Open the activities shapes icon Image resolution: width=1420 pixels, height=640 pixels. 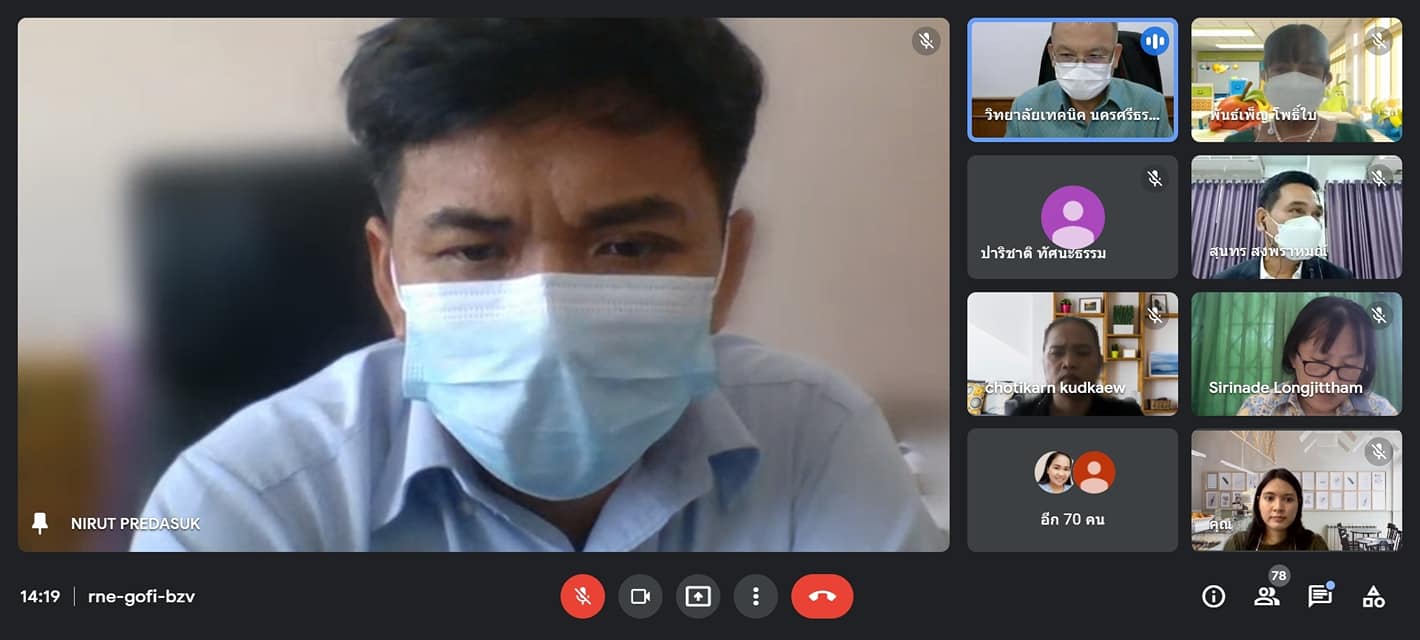point(1374,597)
